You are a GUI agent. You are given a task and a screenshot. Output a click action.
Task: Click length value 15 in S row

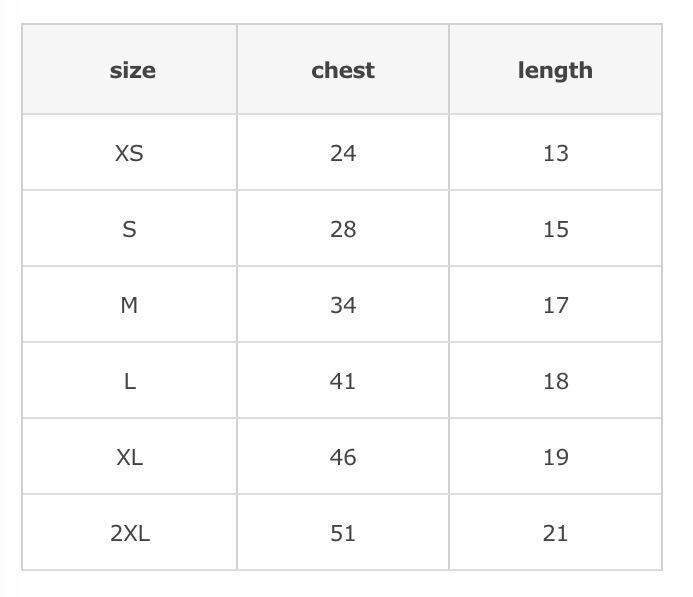coord(555,229)
